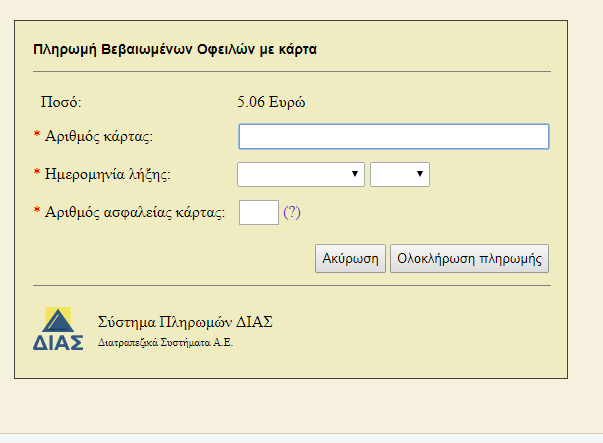Image resolution: width=603 pixels, height=443 pixels.
Task: Click the red asterisk beside Ημερομηνία λήξης
Action: [37, 172]
